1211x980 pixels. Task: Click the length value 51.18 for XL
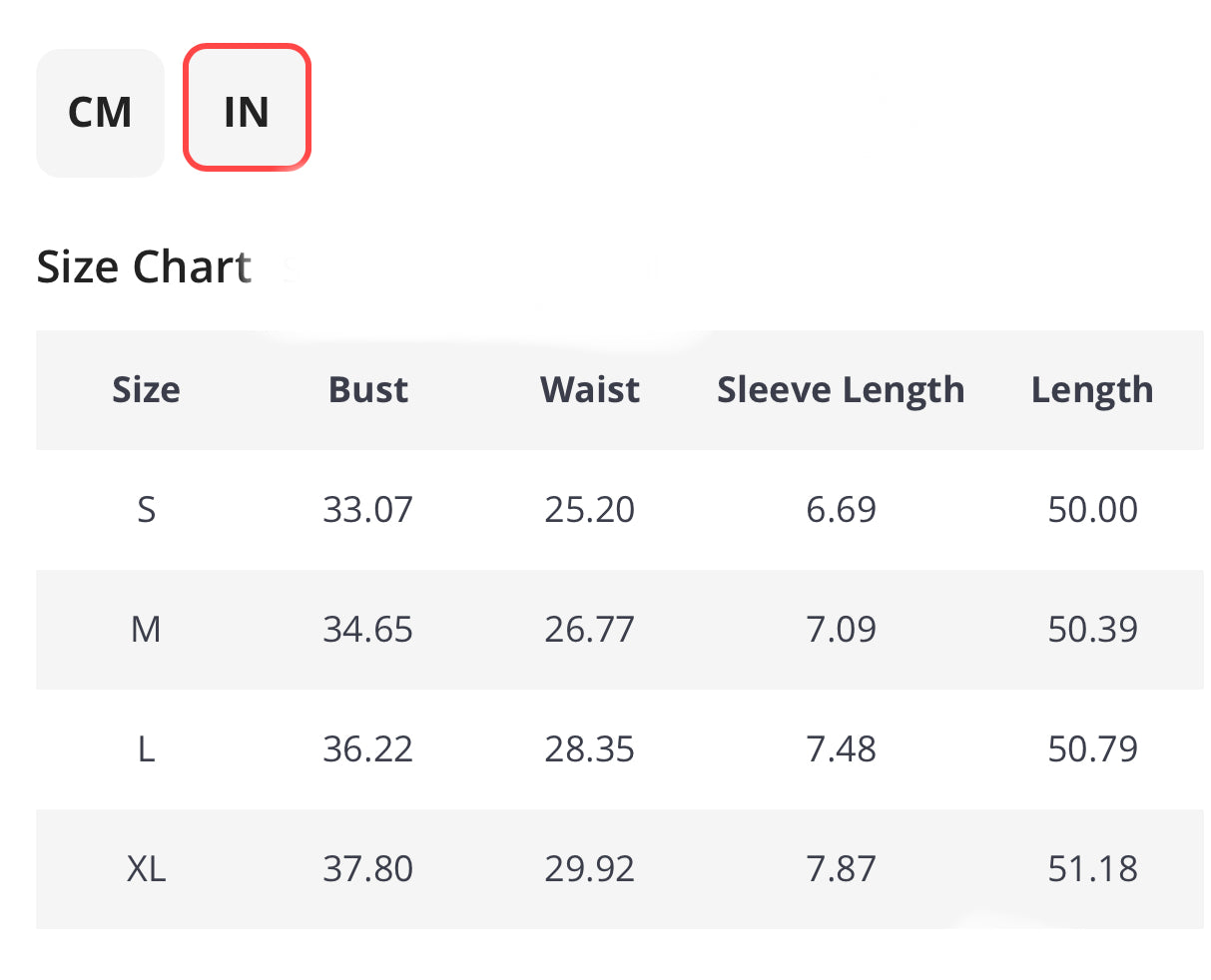(1092, 869)
